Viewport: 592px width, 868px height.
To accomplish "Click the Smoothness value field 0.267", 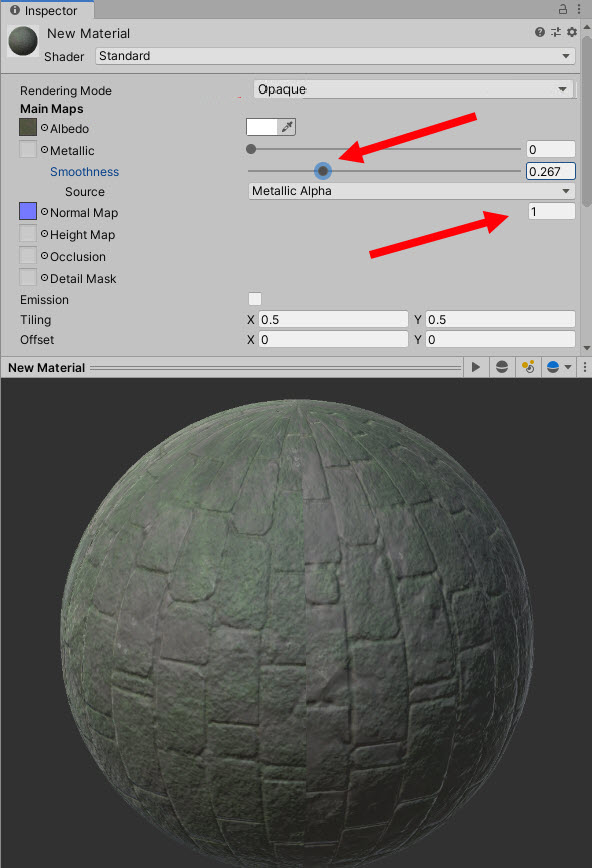I will [550, 171].
